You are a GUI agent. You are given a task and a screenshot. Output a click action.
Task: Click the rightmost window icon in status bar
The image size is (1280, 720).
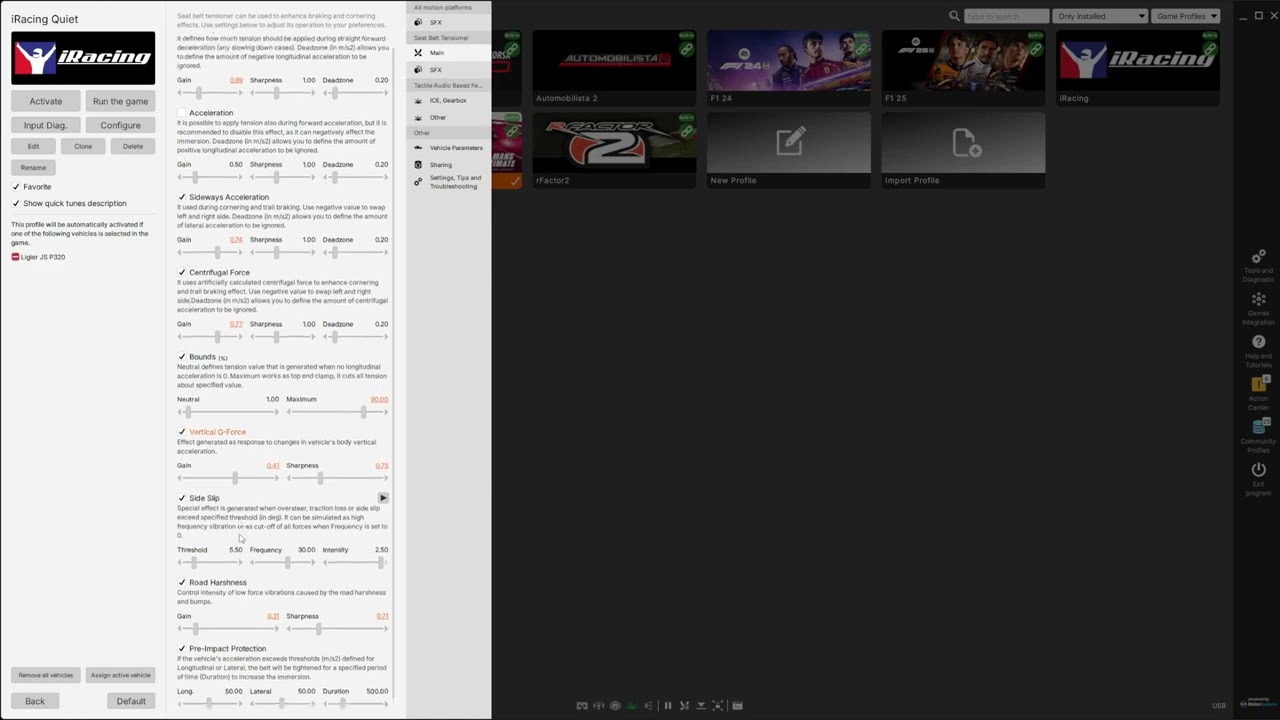(737, 706)
